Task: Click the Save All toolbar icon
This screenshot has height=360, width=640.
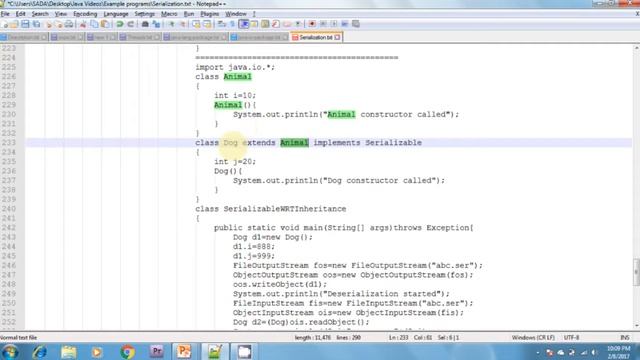Action: [37, 24]
